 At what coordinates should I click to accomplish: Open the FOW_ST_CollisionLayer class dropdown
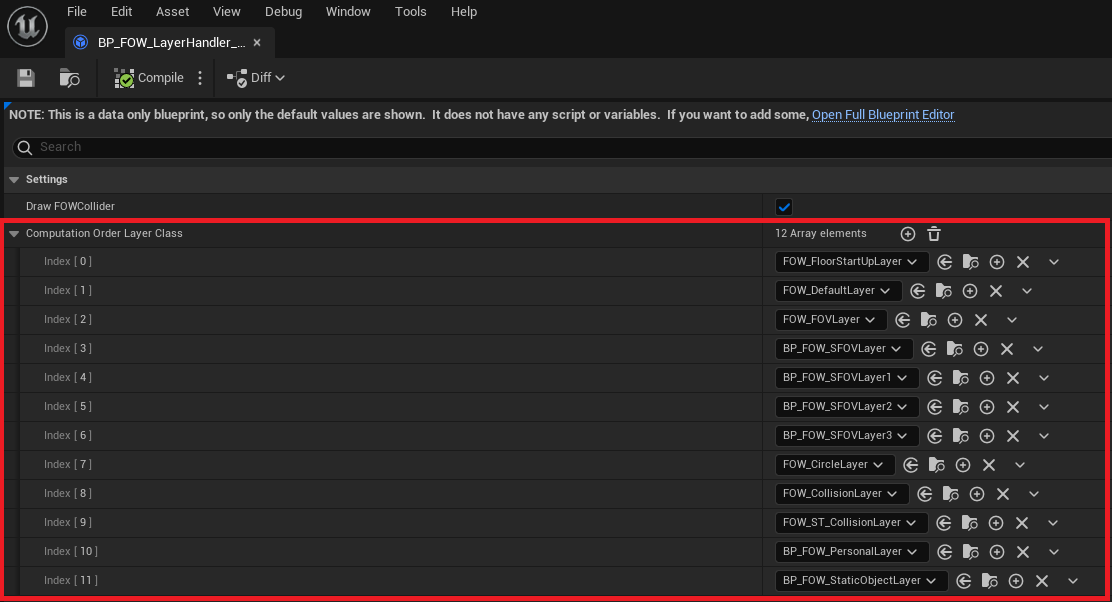coord(851,523)
